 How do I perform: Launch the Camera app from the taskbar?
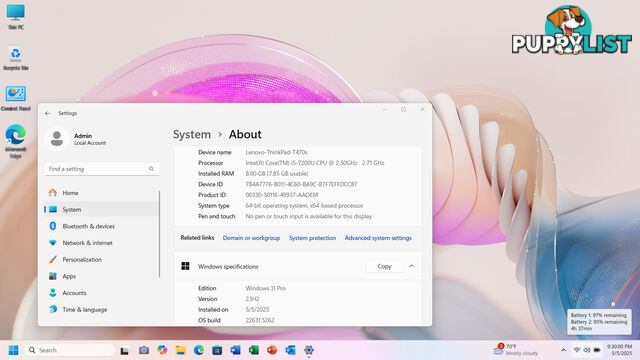click(x=144, y=350)
